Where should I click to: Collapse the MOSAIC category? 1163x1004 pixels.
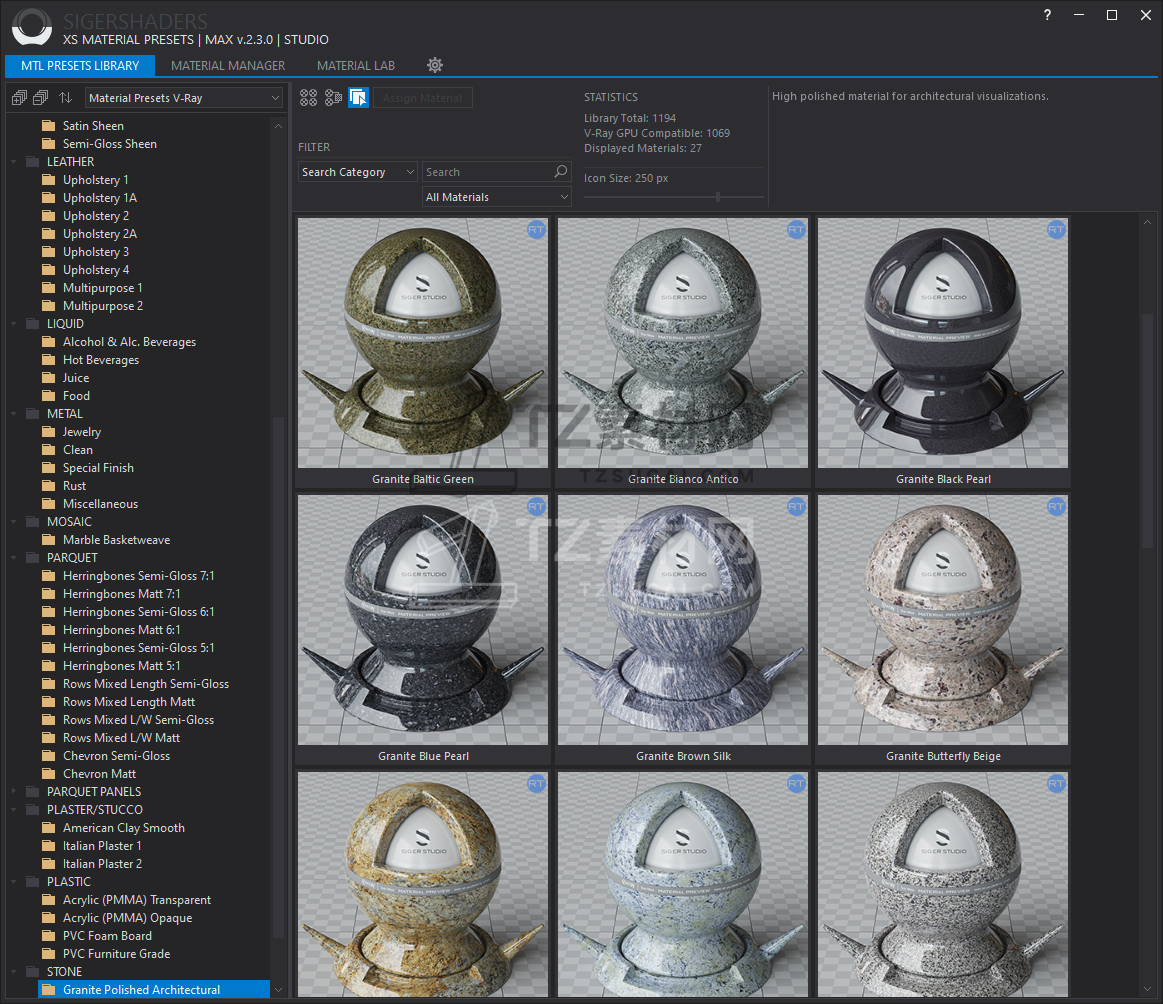pyautogui.click(x=13, y=522)
